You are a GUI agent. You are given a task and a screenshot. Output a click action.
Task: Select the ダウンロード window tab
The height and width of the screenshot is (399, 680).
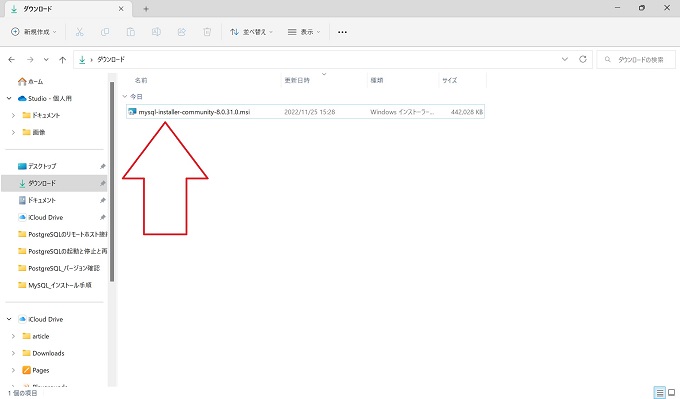67,9
